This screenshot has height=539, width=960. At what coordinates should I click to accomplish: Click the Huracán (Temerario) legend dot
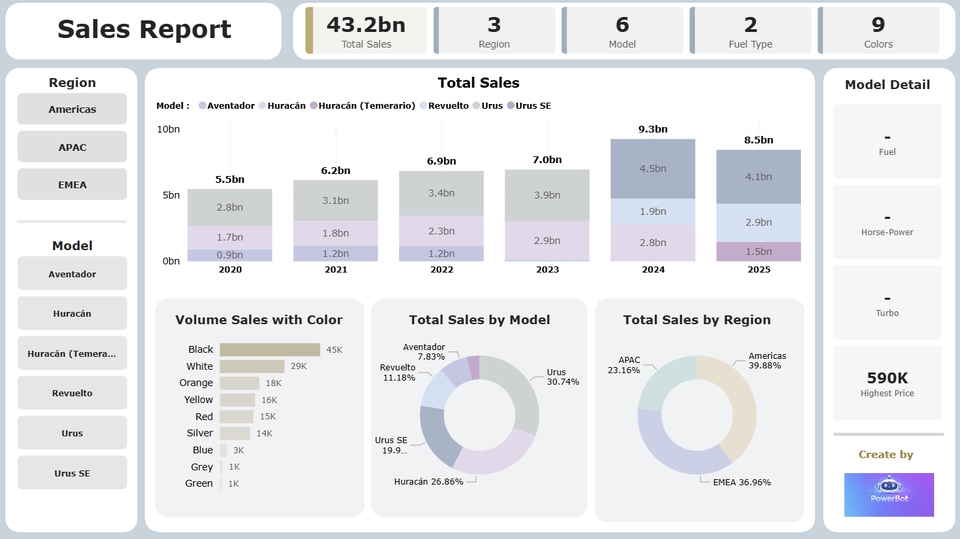pos(313,105)
